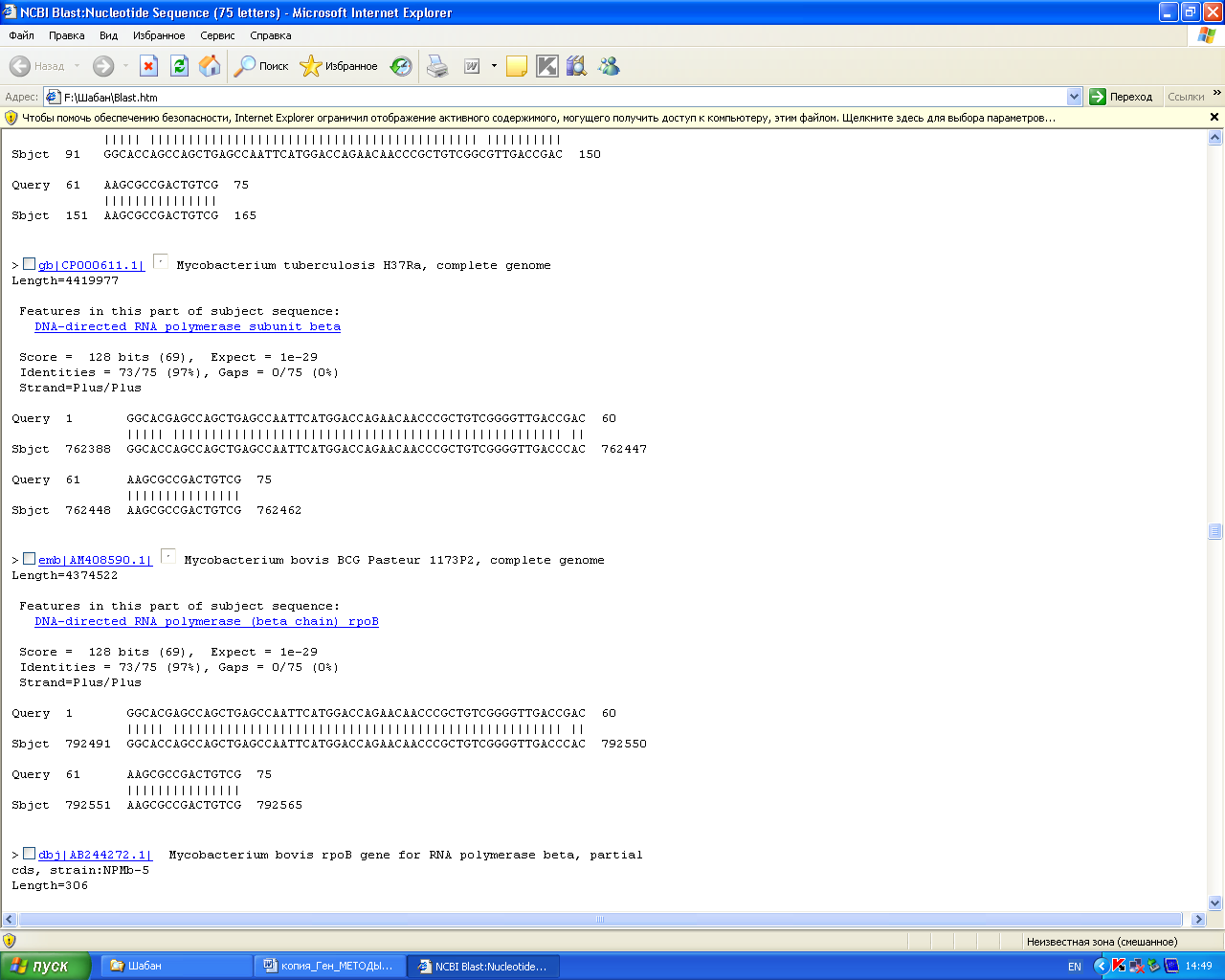
Task: Tick the checkbox next to gb|CP000611.1
Action: point(29,264)
